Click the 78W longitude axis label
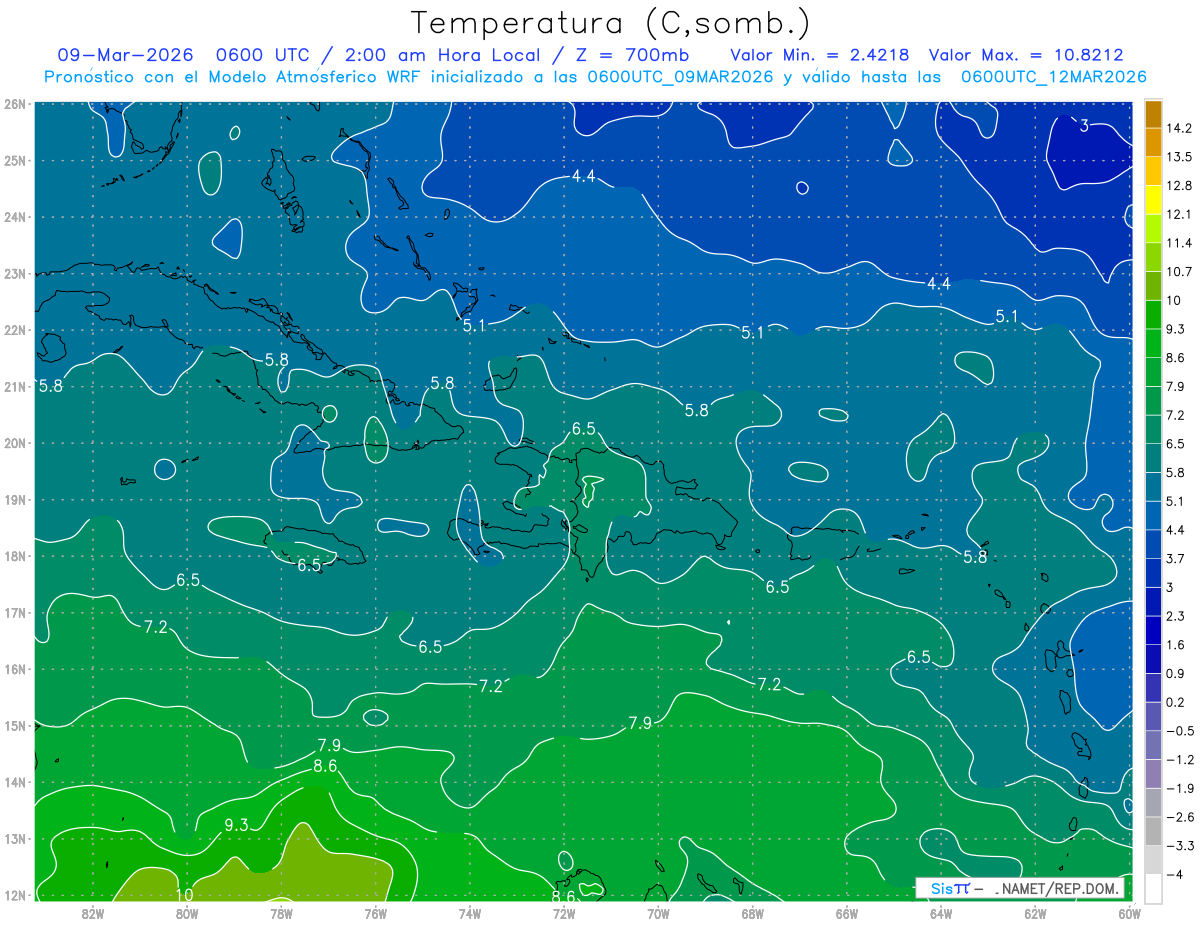Image resolution: width=1200 pixels, height=927 pixels. (281, 913)
